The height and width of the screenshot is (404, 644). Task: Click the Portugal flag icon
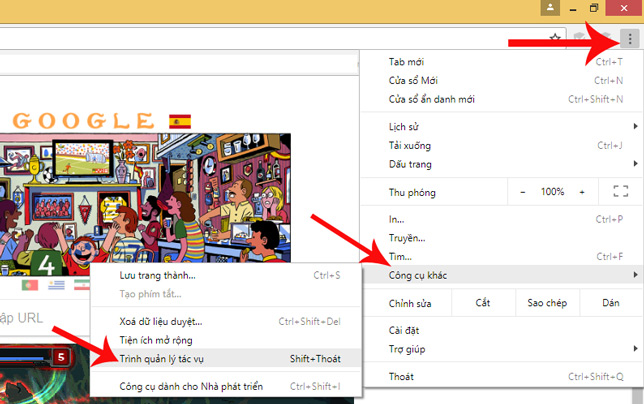pos(30,285)
